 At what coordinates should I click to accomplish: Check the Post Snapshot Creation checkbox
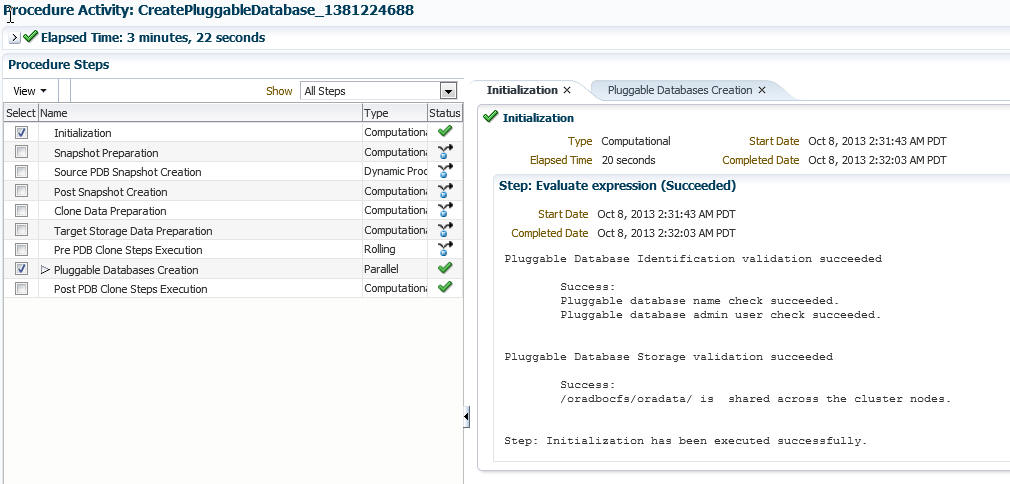(21, 191)
